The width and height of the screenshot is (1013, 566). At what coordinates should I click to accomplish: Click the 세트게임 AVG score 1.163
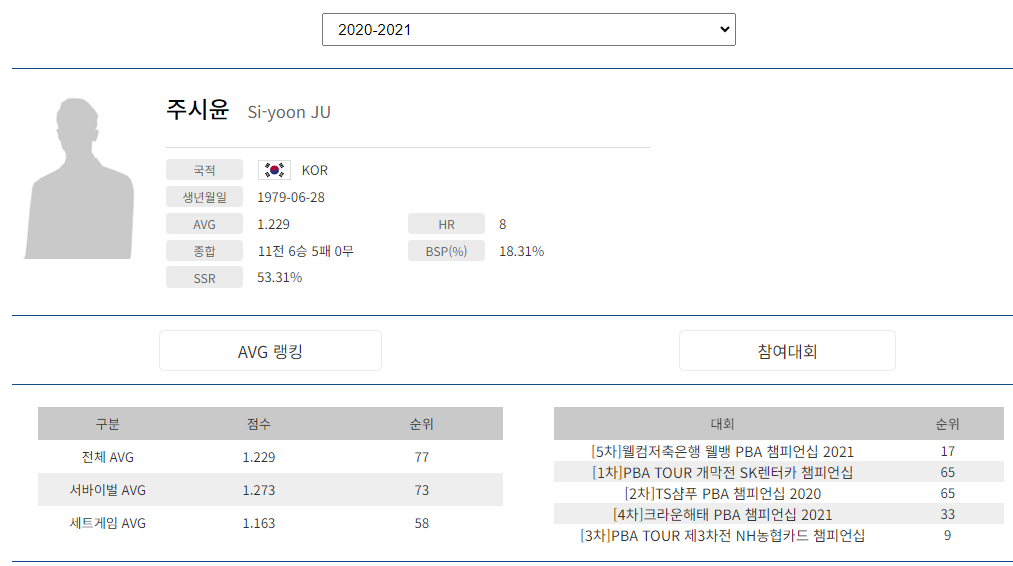(x=259, y=523)
